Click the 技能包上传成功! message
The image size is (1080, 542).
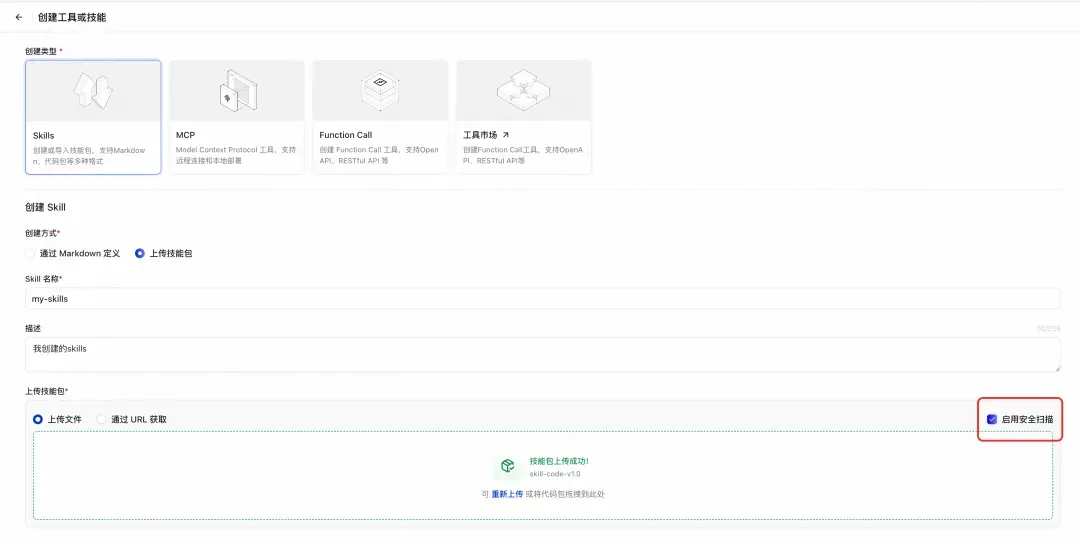[559, 461]
